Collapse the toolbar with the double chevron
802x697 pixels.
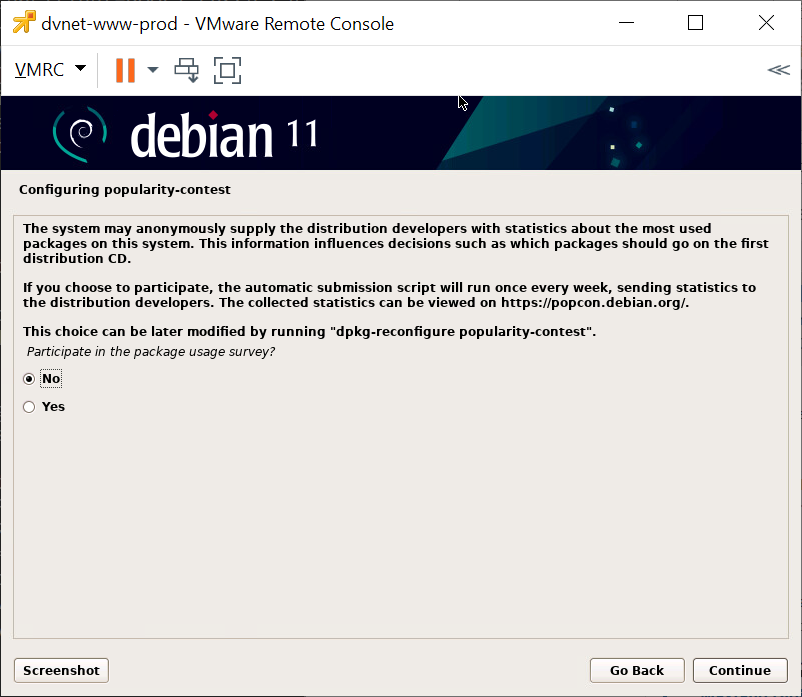coord(778,70)
